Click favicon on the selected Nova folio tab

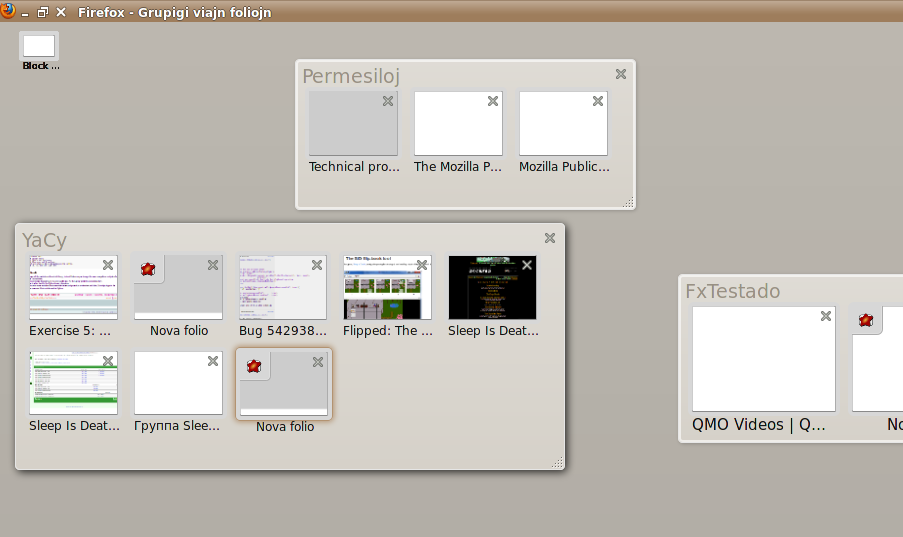[254, 365]
